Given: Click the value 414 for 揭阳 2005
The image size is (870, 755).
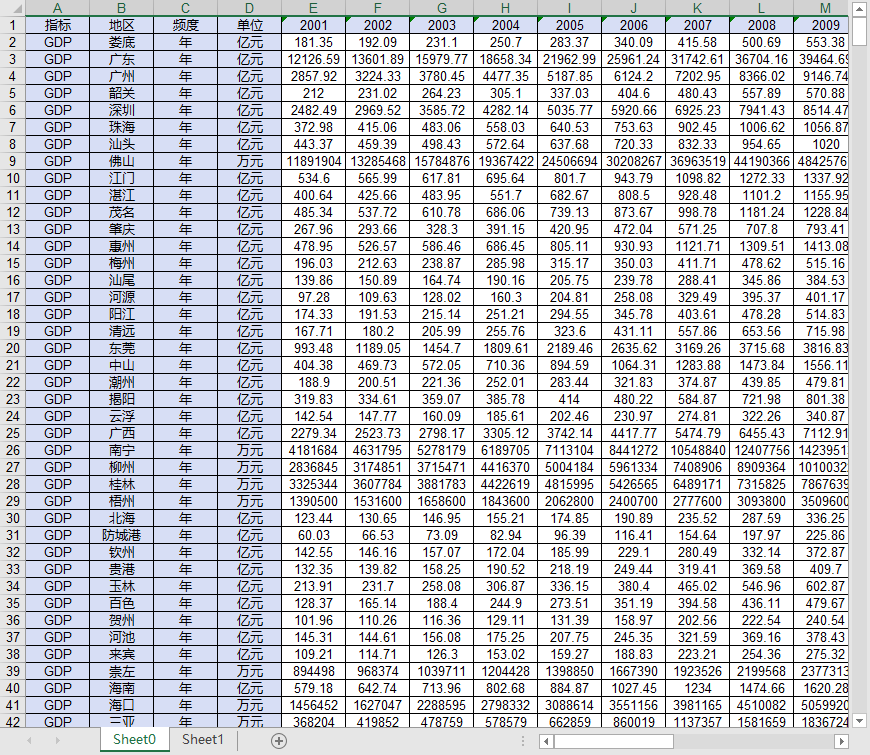Looking at the screenshot, I should tap(569, 399).
